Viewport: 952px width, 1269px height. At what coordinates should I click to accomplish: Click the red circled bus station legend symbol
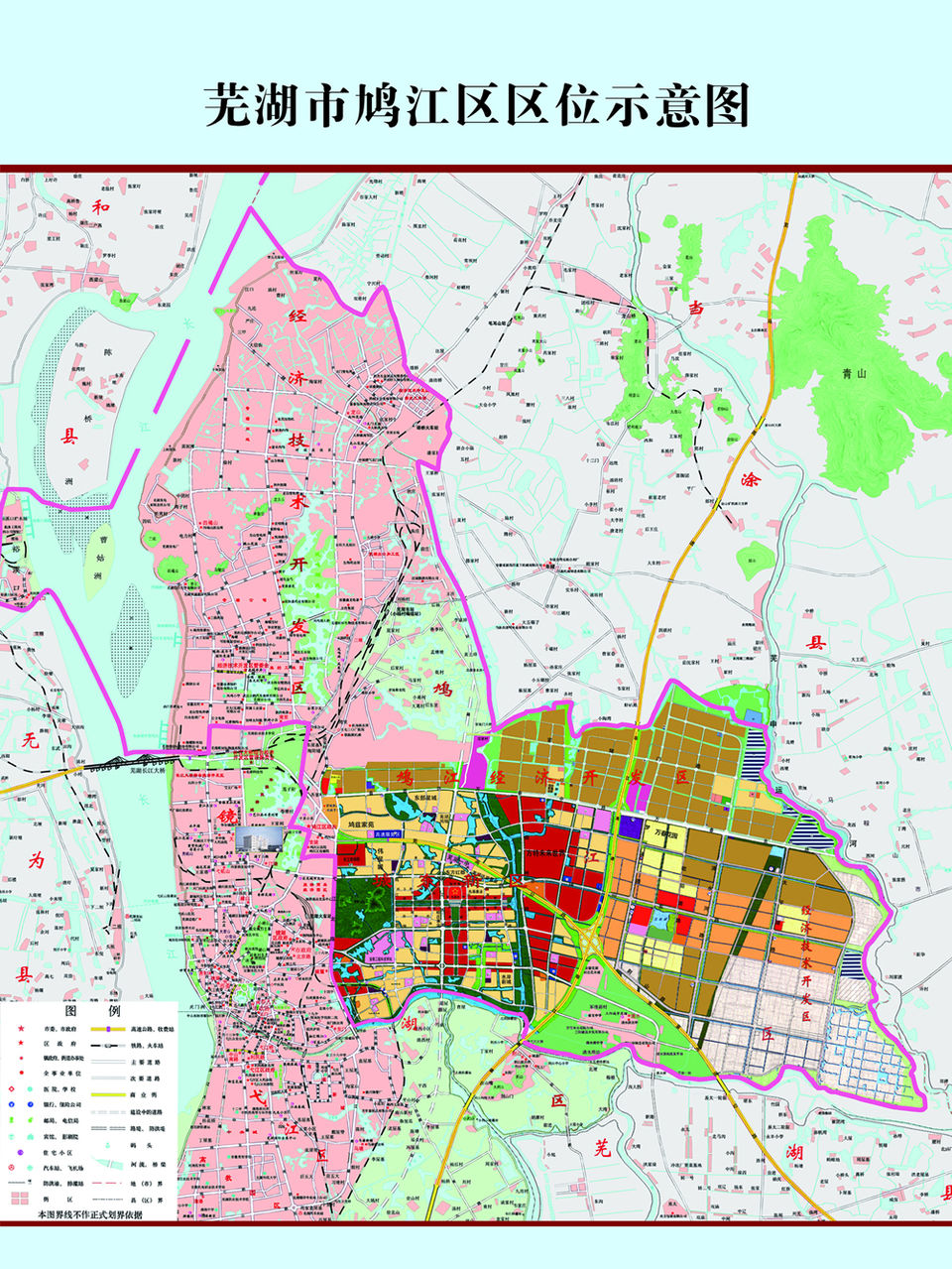[14, 1168]
